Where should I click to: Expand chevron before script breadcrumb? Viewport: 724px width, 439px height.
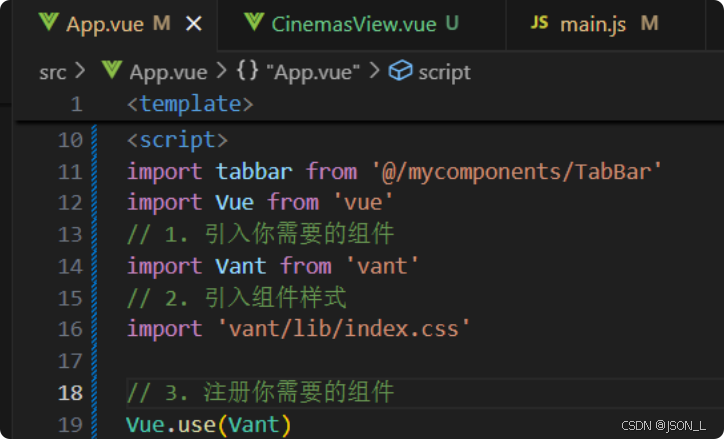[374, 71]
